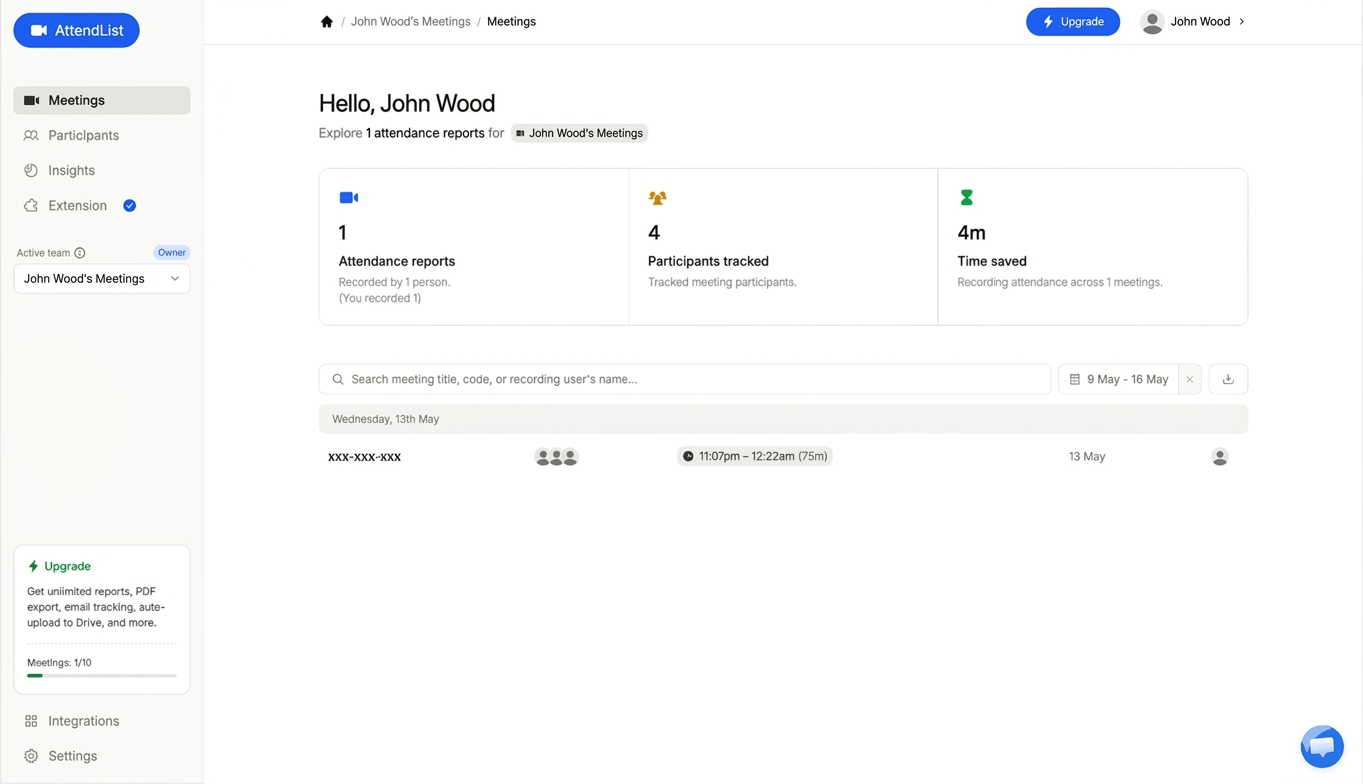Open the xxx-xxx-xxx meeting row
Viewport: 1363px width, 784px height.
tap(783, 456)
